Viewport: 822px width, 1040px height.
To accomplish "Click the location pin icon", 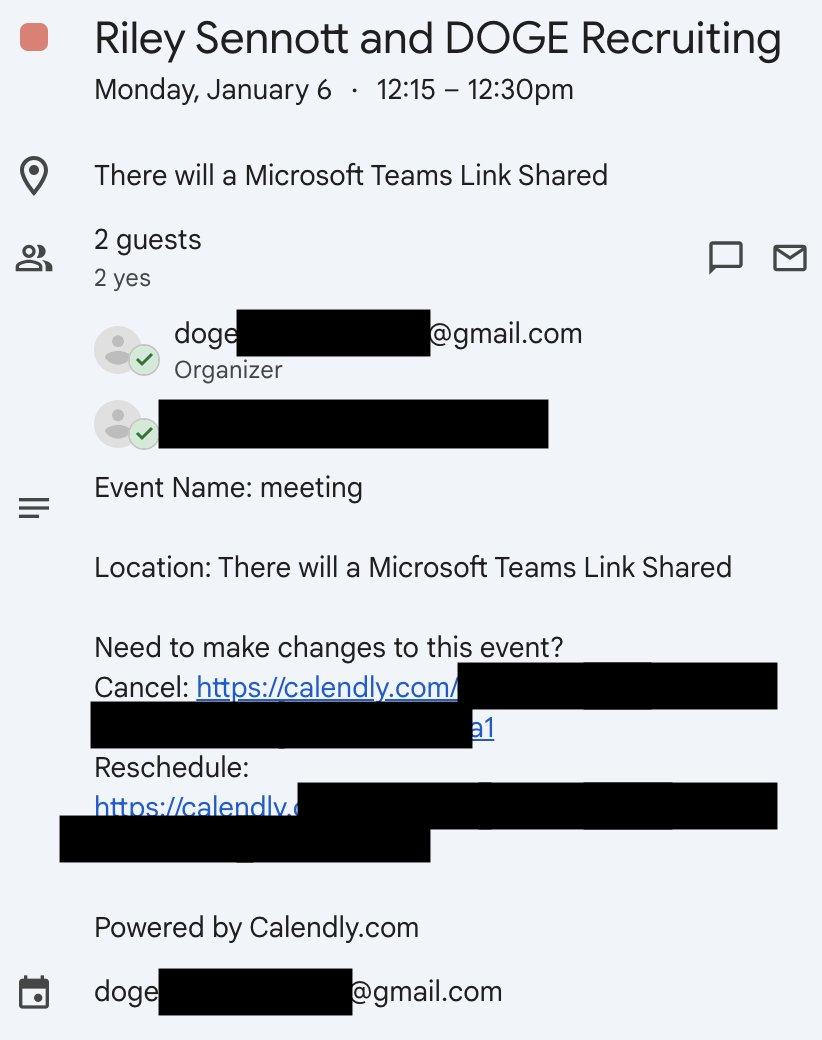I will 34,176.
